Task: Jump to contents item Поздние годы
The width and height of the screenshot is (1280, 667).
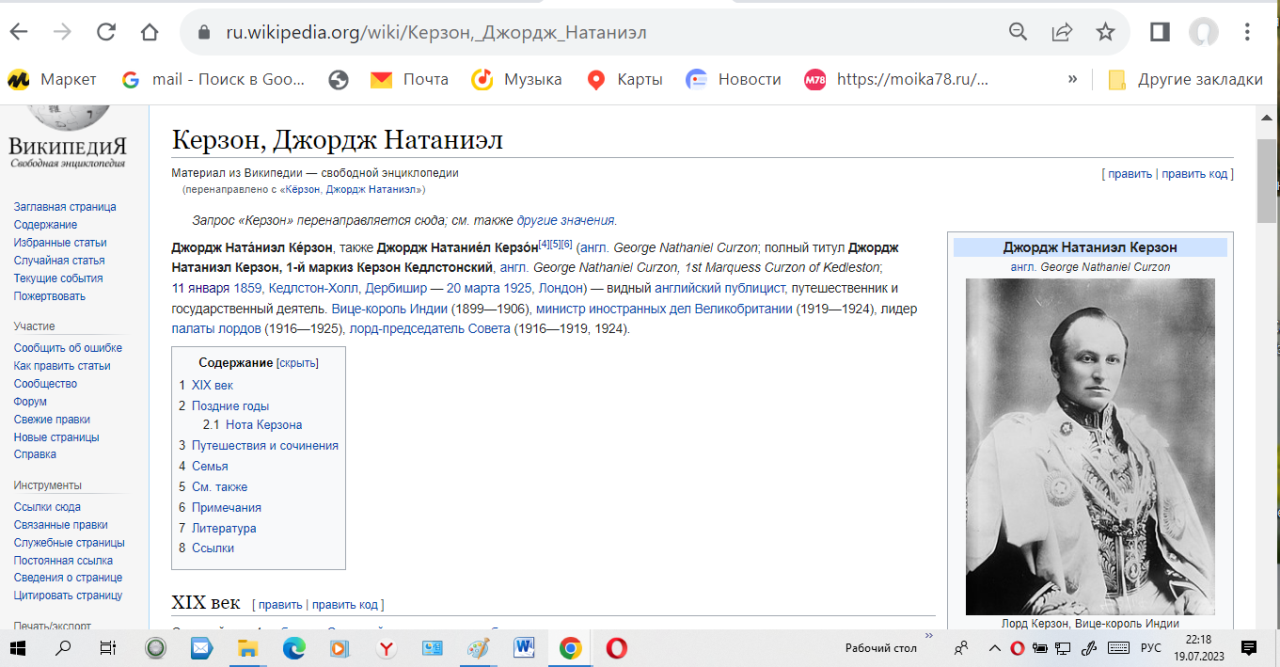Action: click(x=230, y=406)
